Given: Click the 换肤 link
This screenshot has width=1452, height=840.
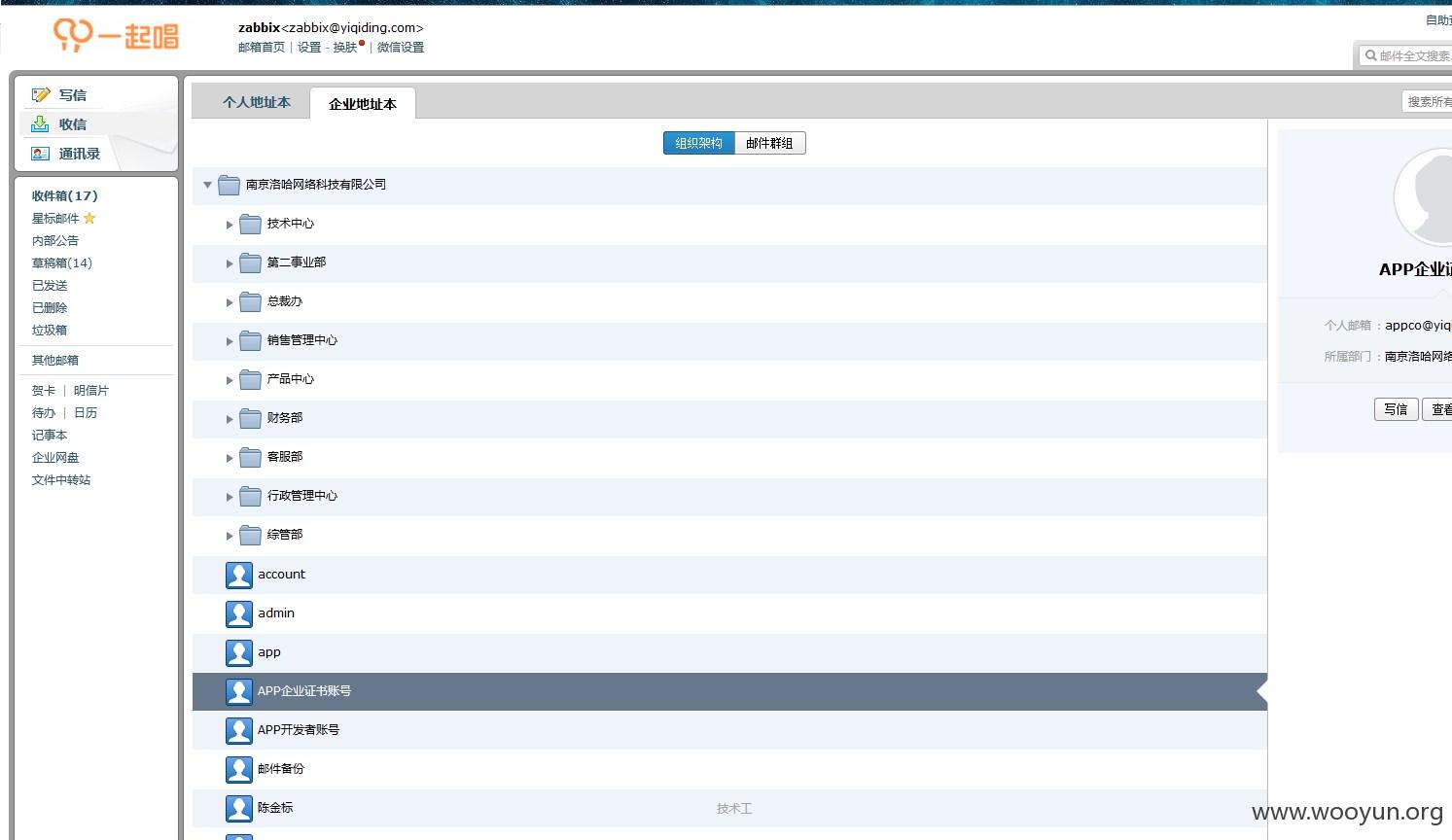Looking at the screenshot, I should (x=345, y=47).
